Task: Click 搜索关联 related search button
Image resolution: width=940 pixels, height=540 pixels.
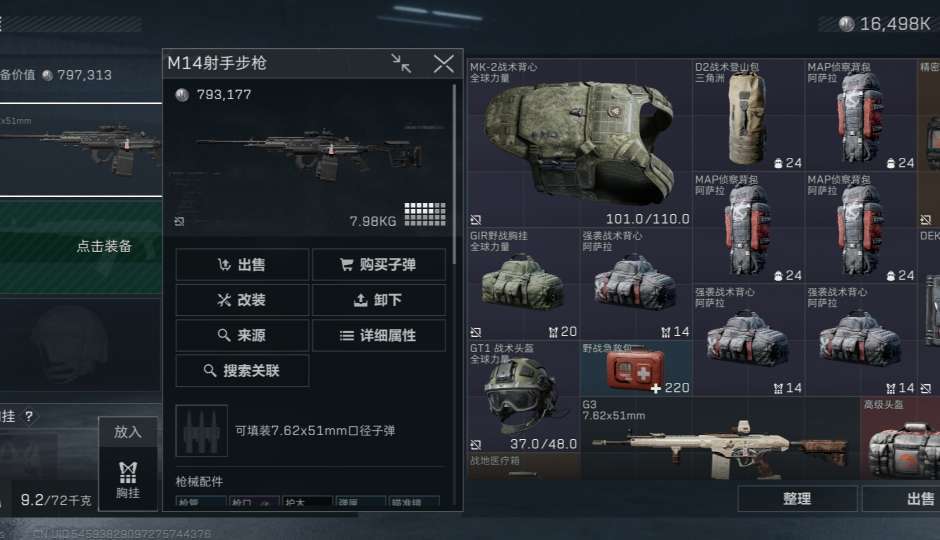Action: point(242,370)
